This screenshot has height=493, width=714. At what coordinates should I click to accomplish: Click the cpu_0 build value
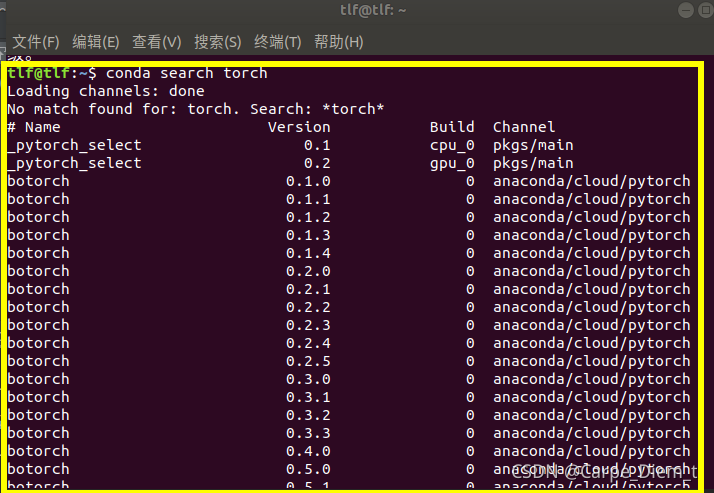[x=452, y=145]
